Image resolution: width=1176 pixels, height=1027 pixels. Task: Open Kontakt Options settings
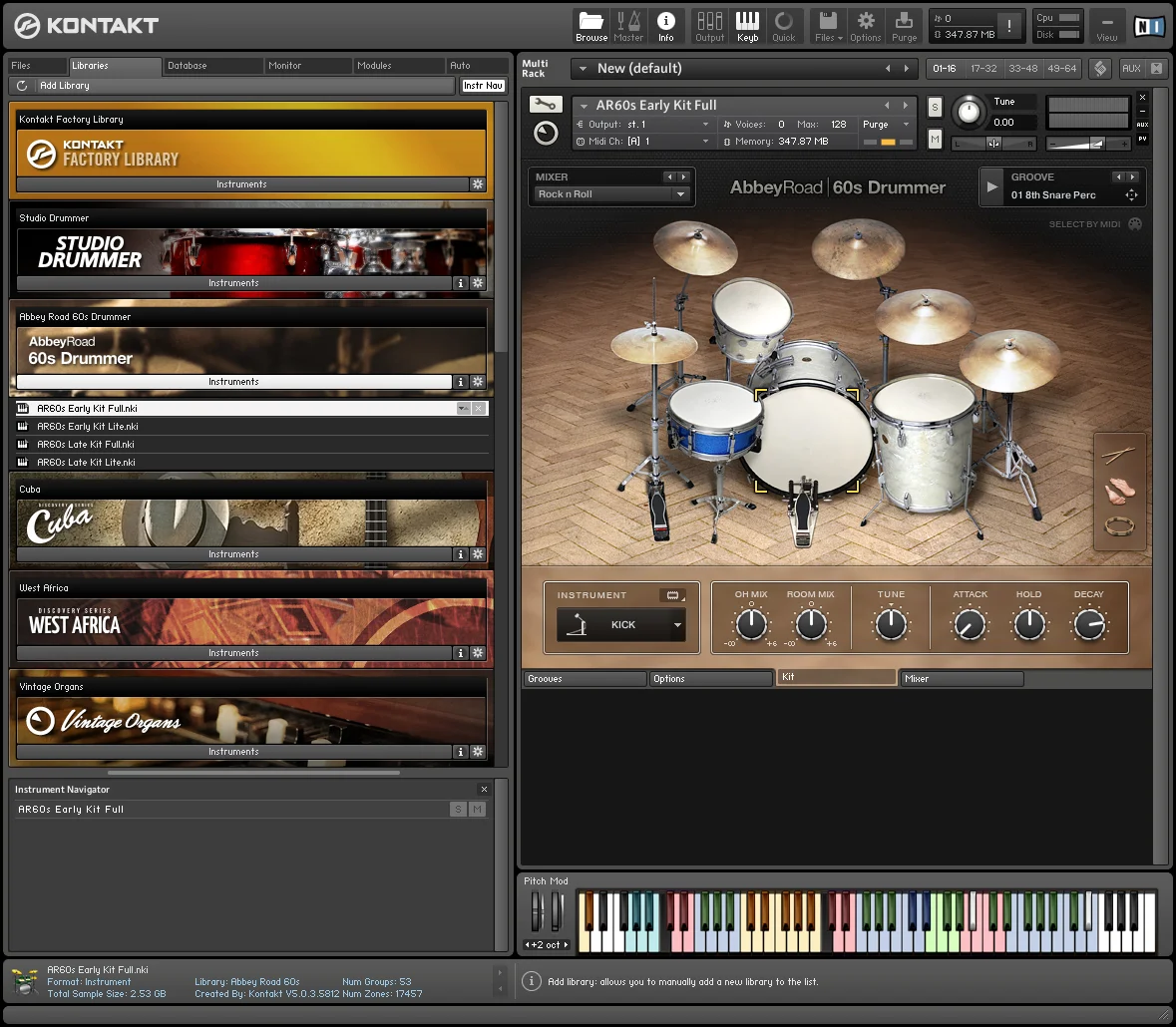point(865,26)
